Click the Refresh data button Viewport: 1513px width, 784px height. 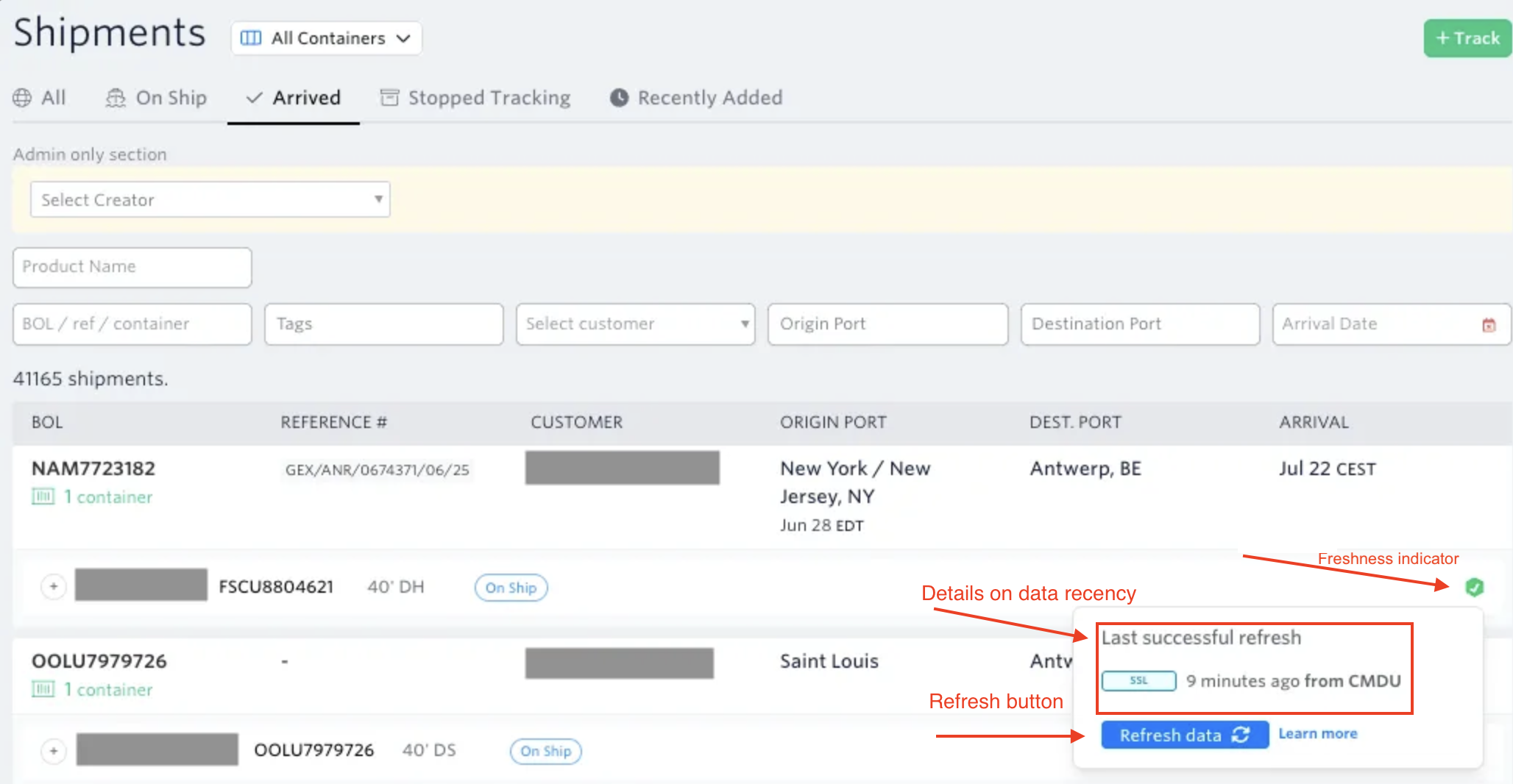[x=1185, y=735]
